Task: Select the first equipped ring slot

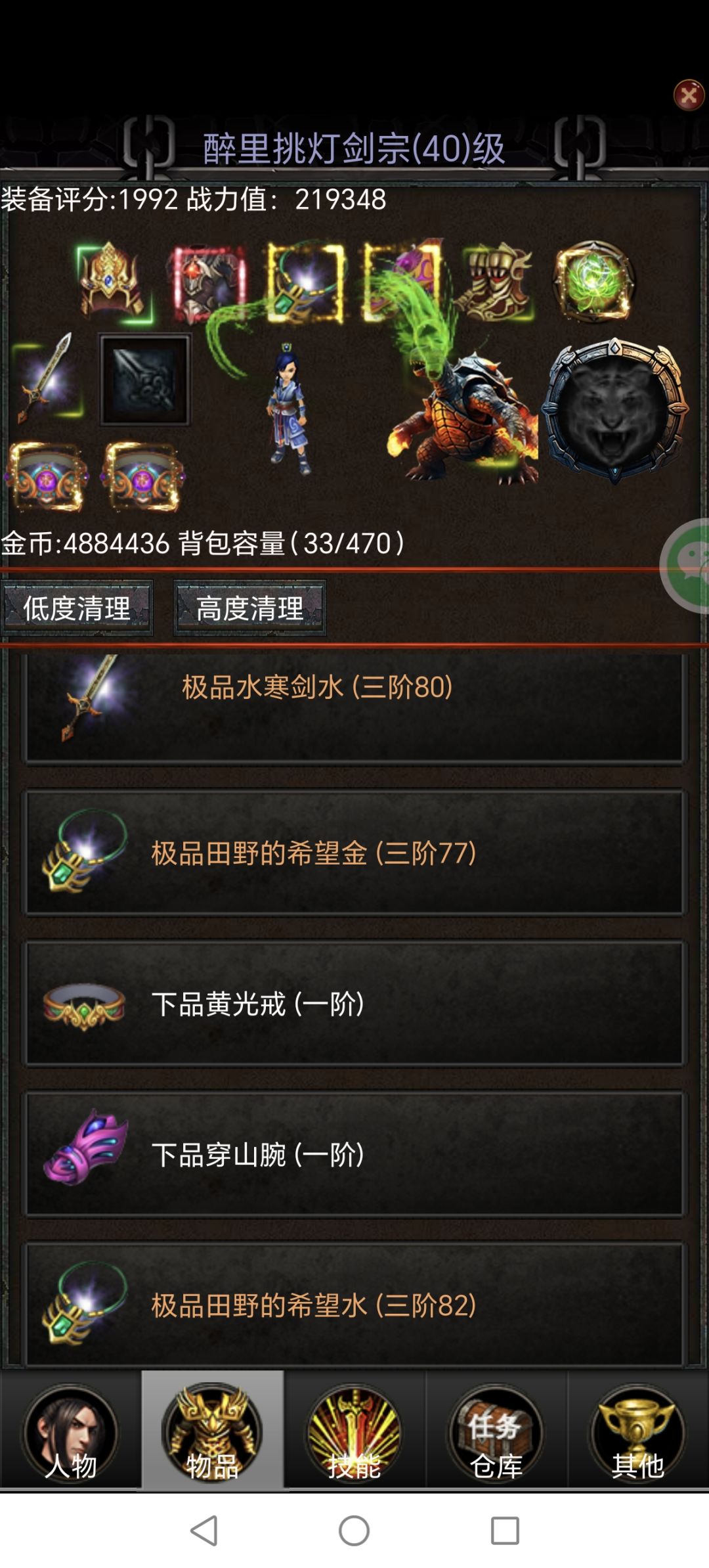Action: (x=47, y=477)
